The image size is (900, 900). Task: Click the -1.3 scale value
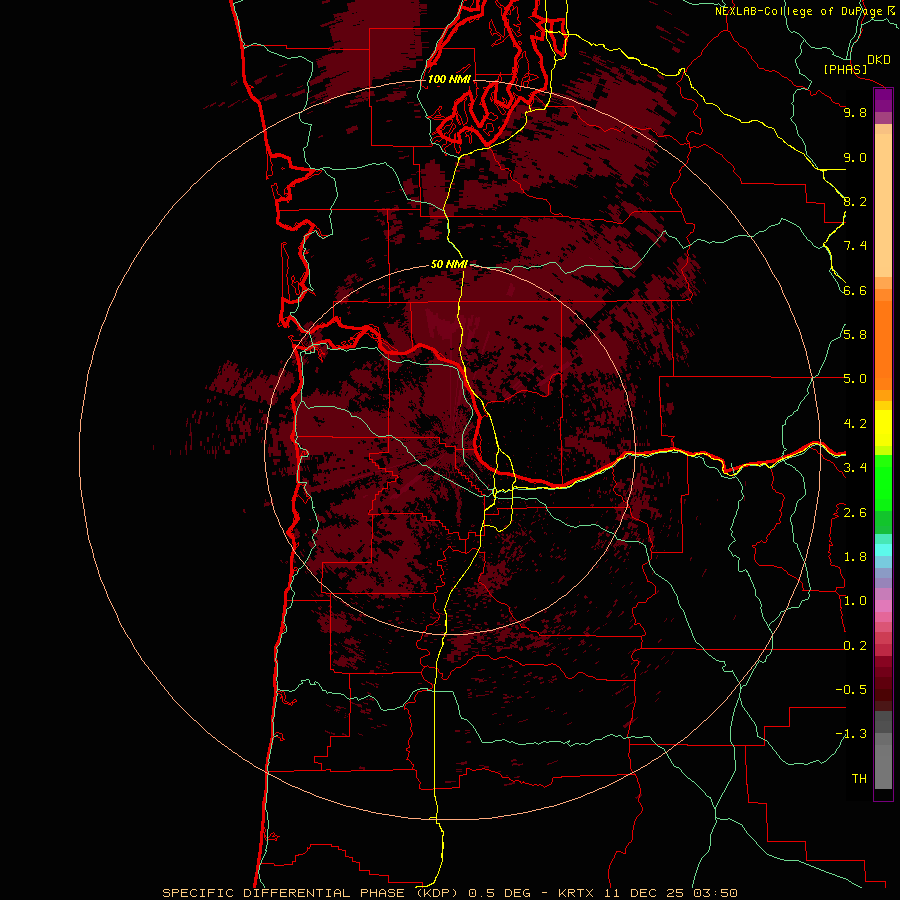coord(851,734)
